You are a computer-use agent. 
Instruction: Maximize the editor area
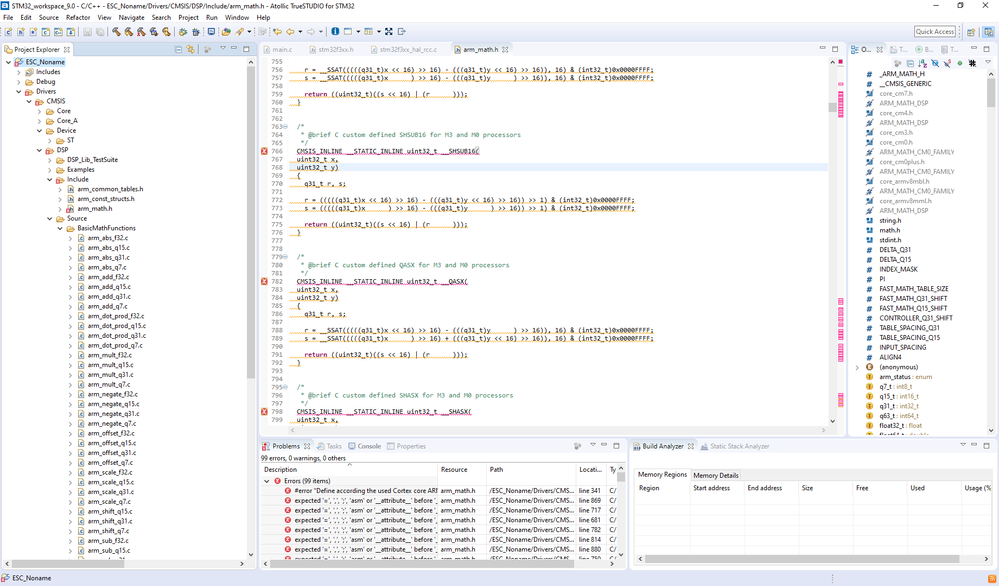(x=835, y=48)
